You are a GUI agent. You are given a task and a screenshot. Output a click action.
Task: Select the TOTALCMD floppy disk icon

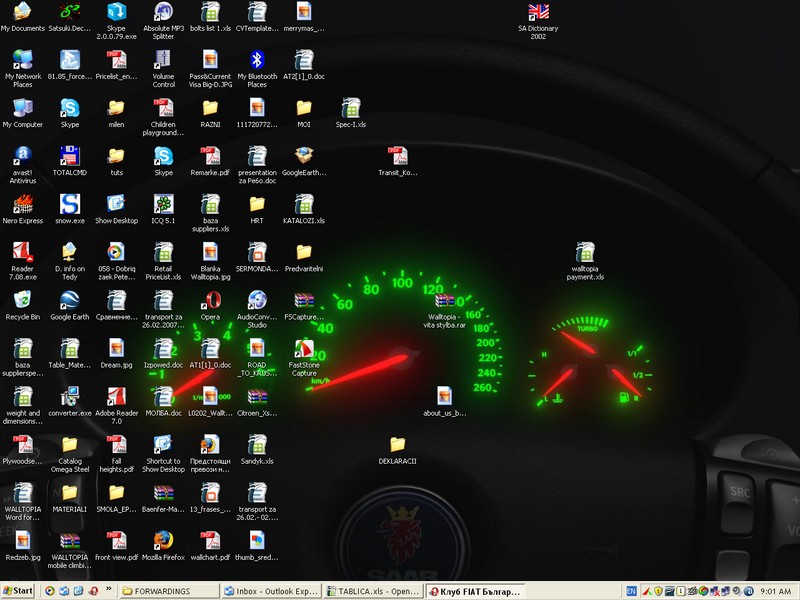click(x=69, y=156)
